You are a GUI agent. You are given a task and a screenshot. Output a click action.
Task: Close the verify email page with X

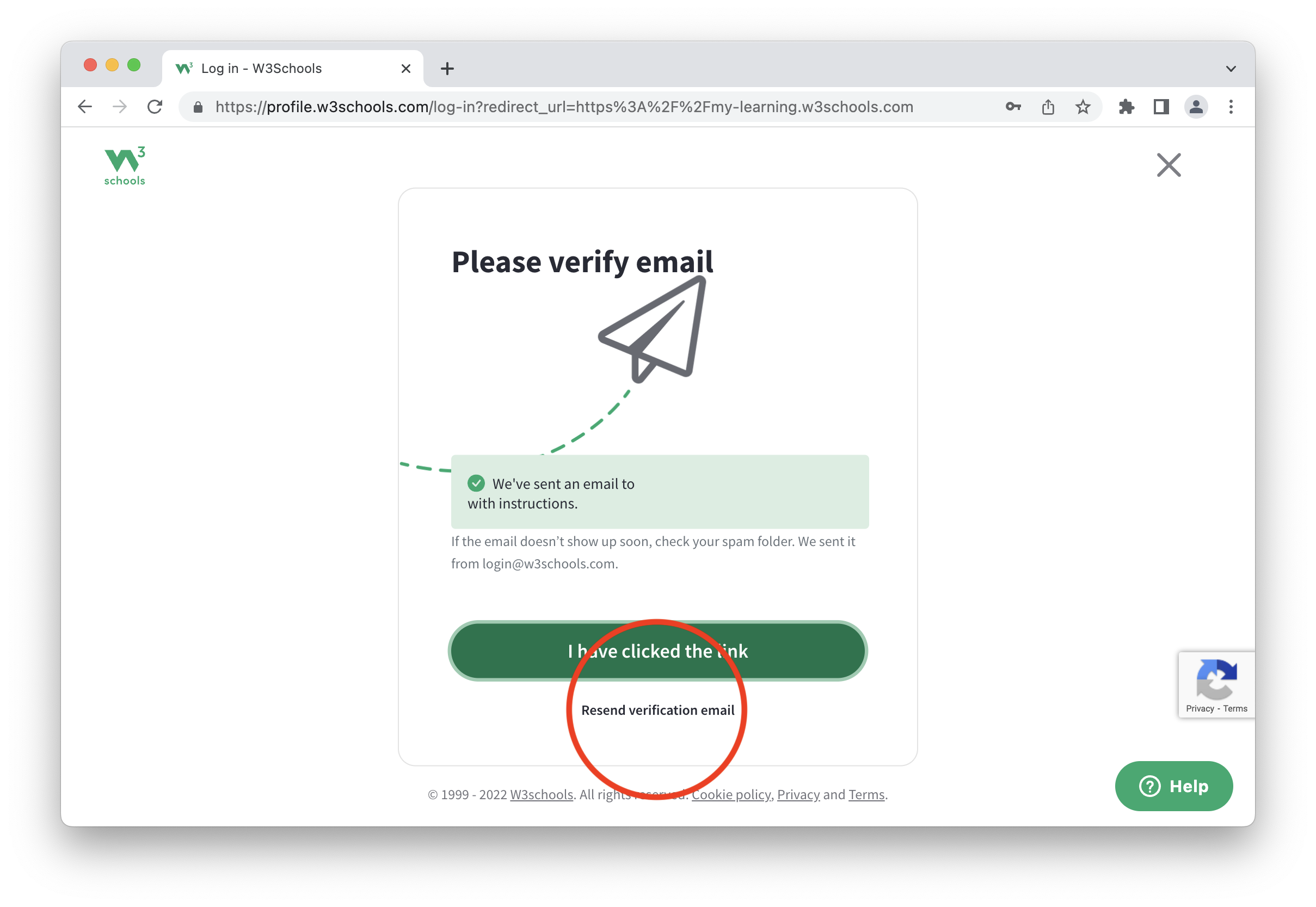coord(1169,165)
